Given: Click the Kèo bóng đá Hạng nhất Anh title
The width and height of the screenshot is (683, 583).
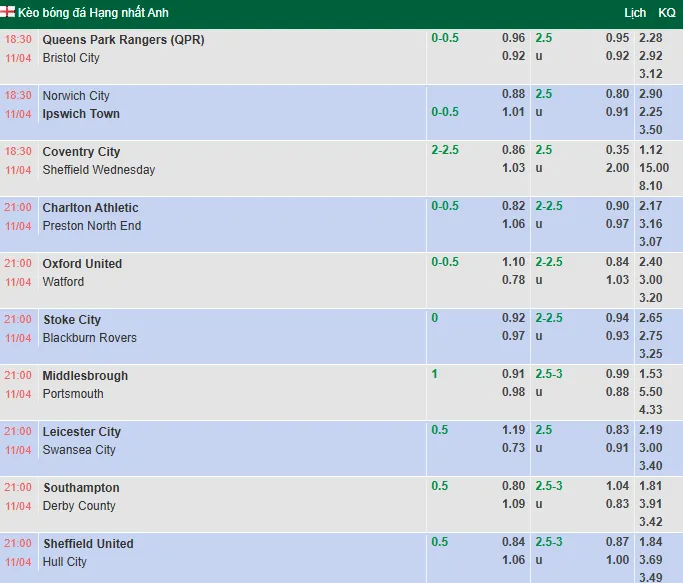Looking at the screenshot, I should point(93,13).
